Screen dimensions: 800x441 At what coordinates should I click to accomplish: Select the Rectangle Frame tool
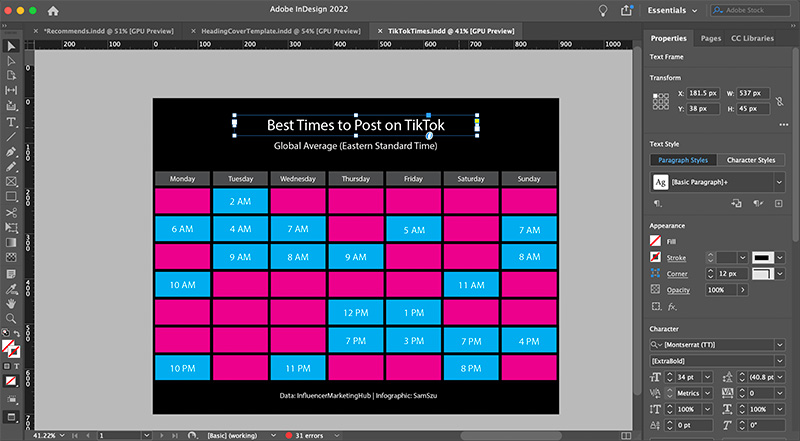click(x=11, y=182)
